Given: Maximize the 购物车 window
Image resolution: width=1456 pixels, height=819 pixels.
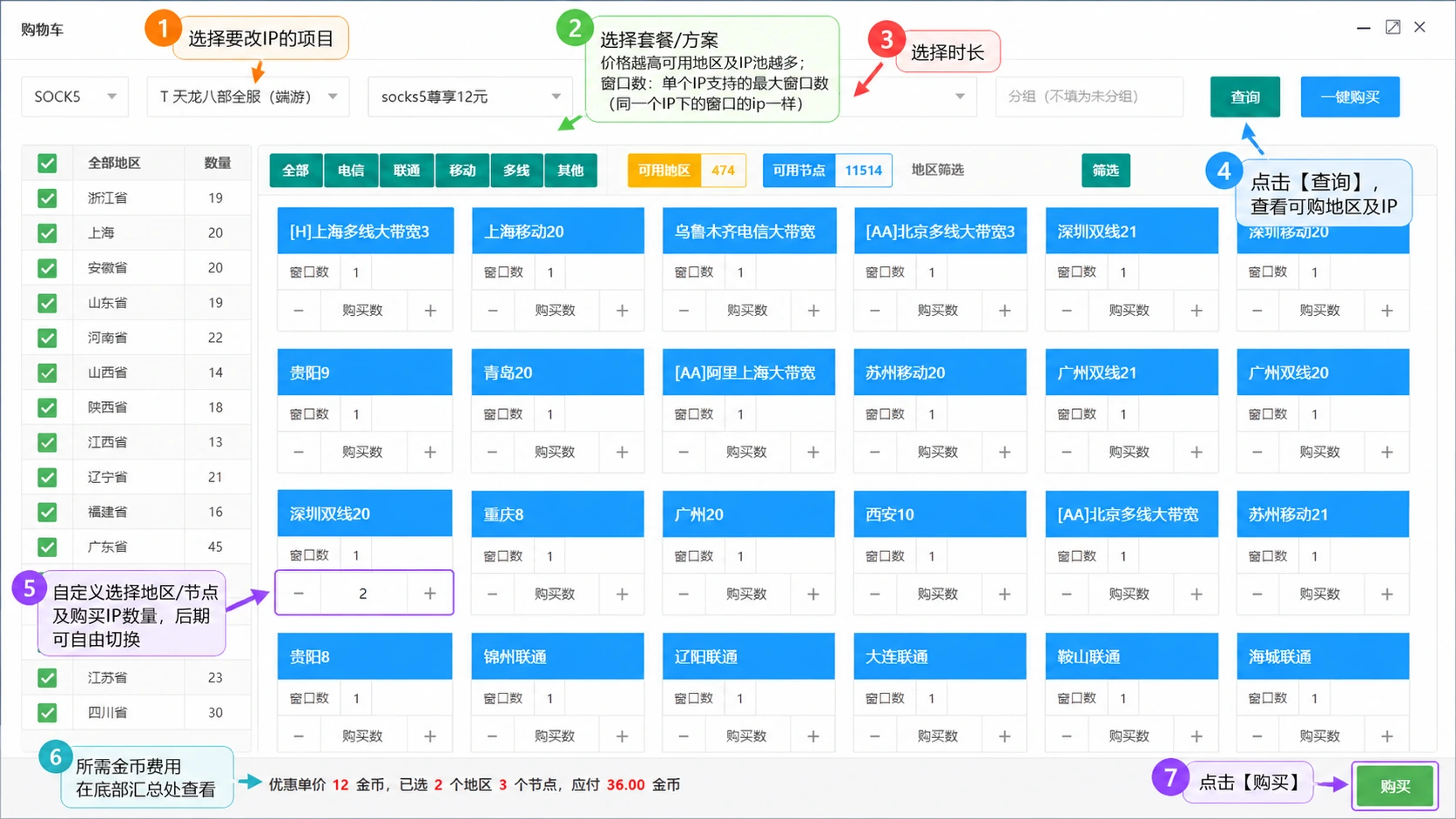Looking at the screenshot, I should [1393, 28].
